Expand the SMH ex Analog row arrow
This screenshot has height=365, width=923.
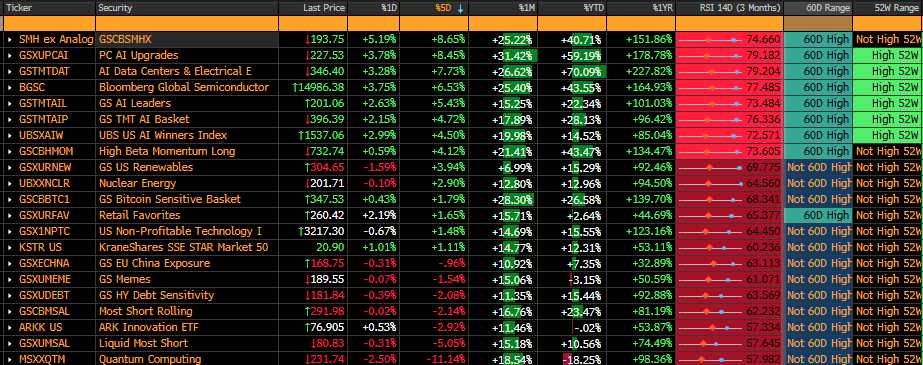coord(10,39)
